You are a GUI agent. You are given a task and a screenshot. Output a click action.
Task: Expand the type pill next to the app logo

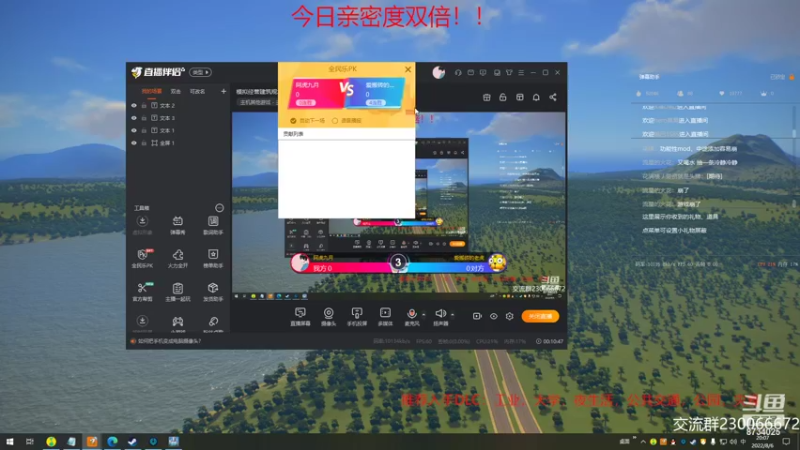[x=201, y=72]
